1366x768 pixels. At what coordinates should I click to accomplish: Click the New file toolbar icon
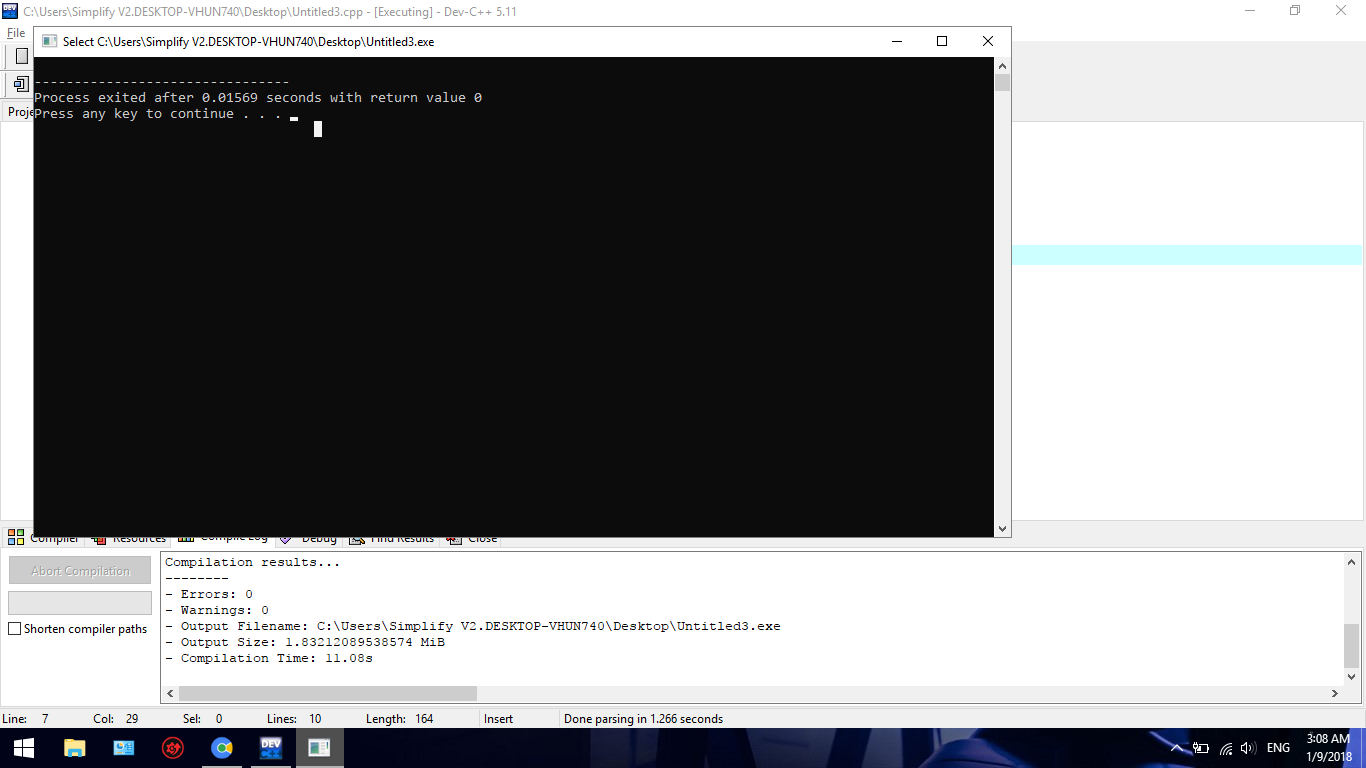[21, 56]
